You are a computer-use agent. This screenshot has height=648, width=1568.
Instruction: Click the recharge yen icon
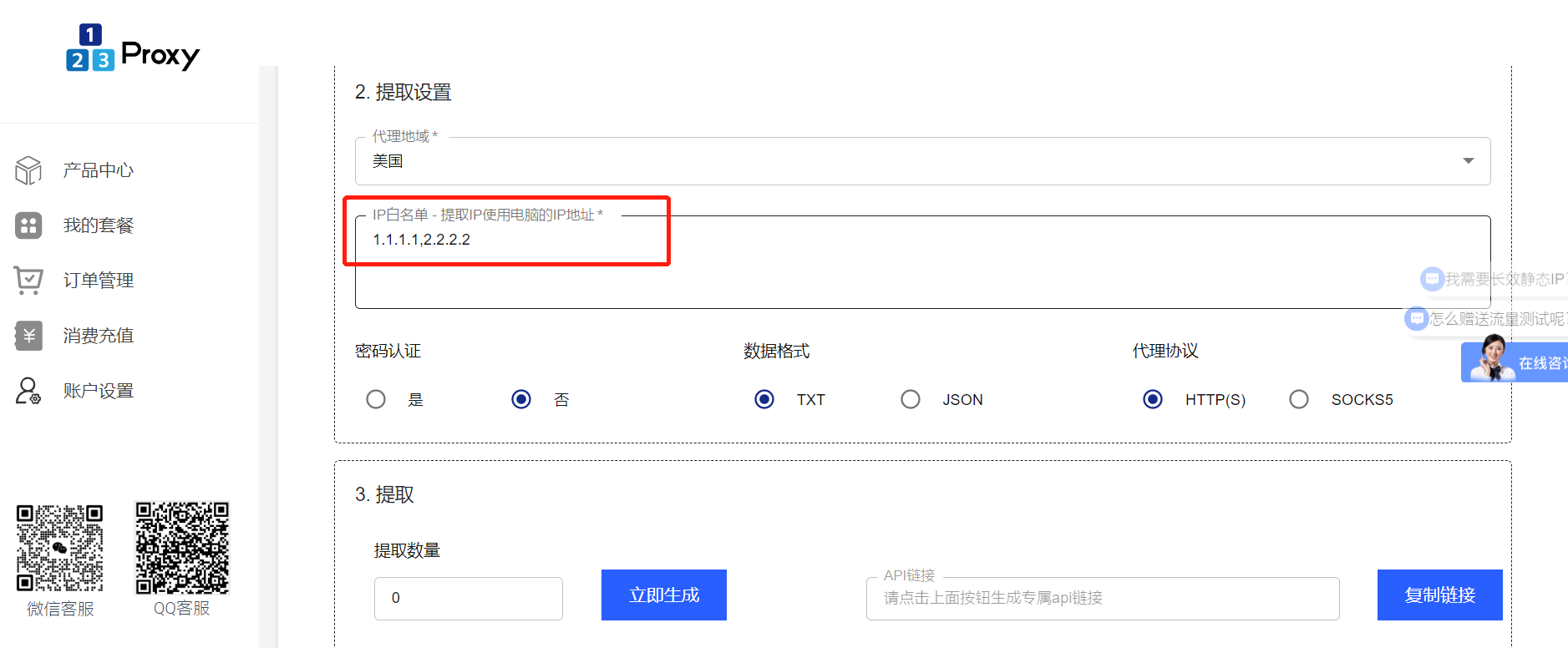(28, 336)
